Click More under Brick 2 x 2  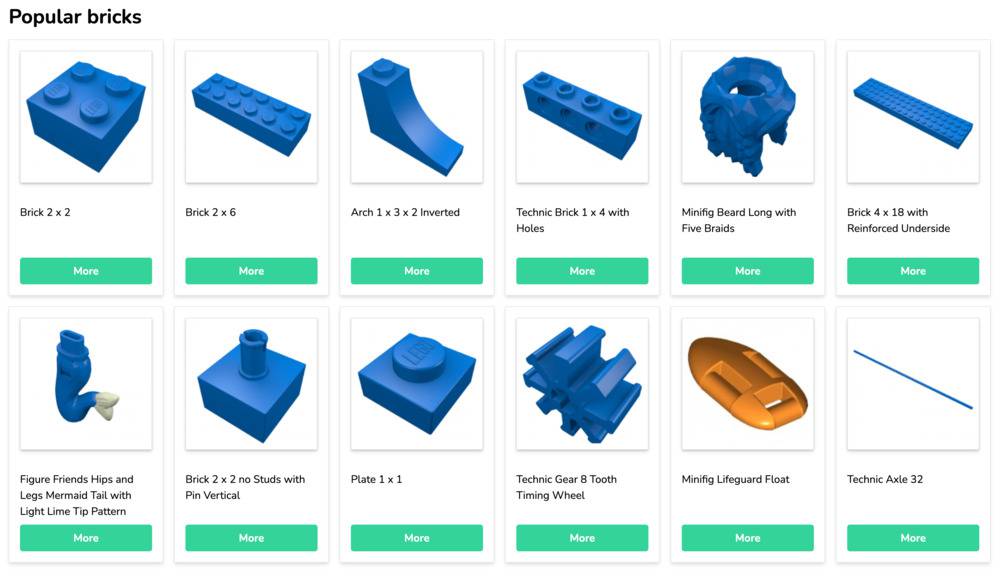coord(86,271)
